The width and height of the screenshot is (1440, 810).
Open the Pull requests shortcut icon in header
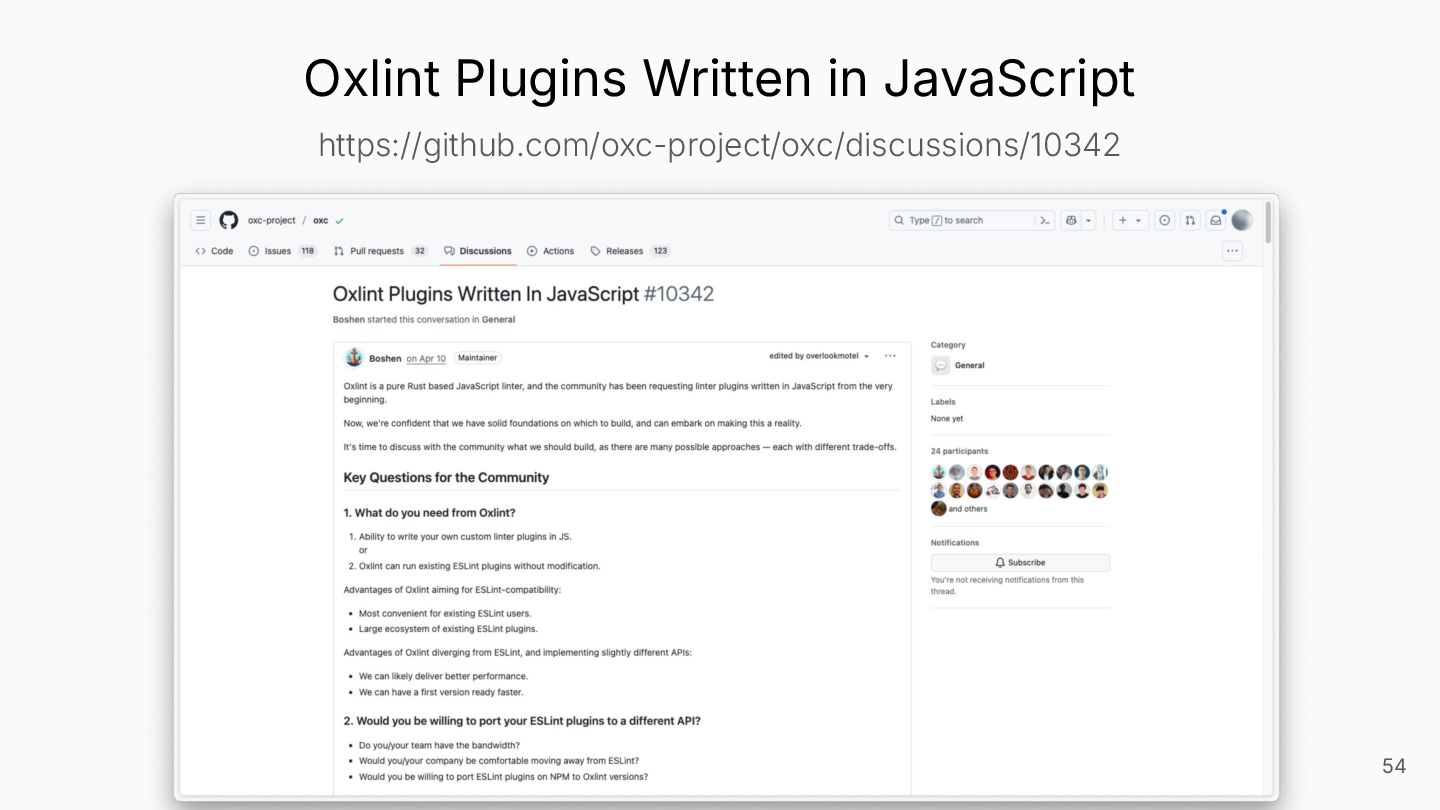[x=1190, y=220]
